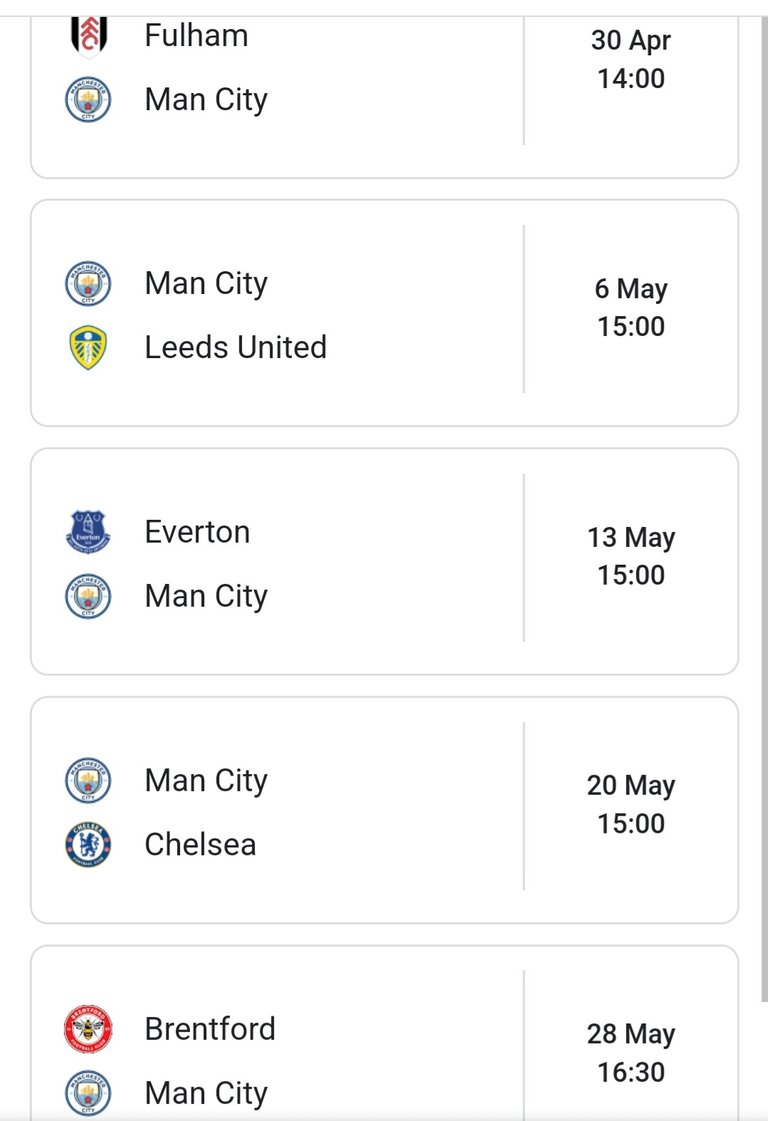Click Man City crest in Brentford fixture
This screenshot has width=768, height=1121.
[88, 1093]
